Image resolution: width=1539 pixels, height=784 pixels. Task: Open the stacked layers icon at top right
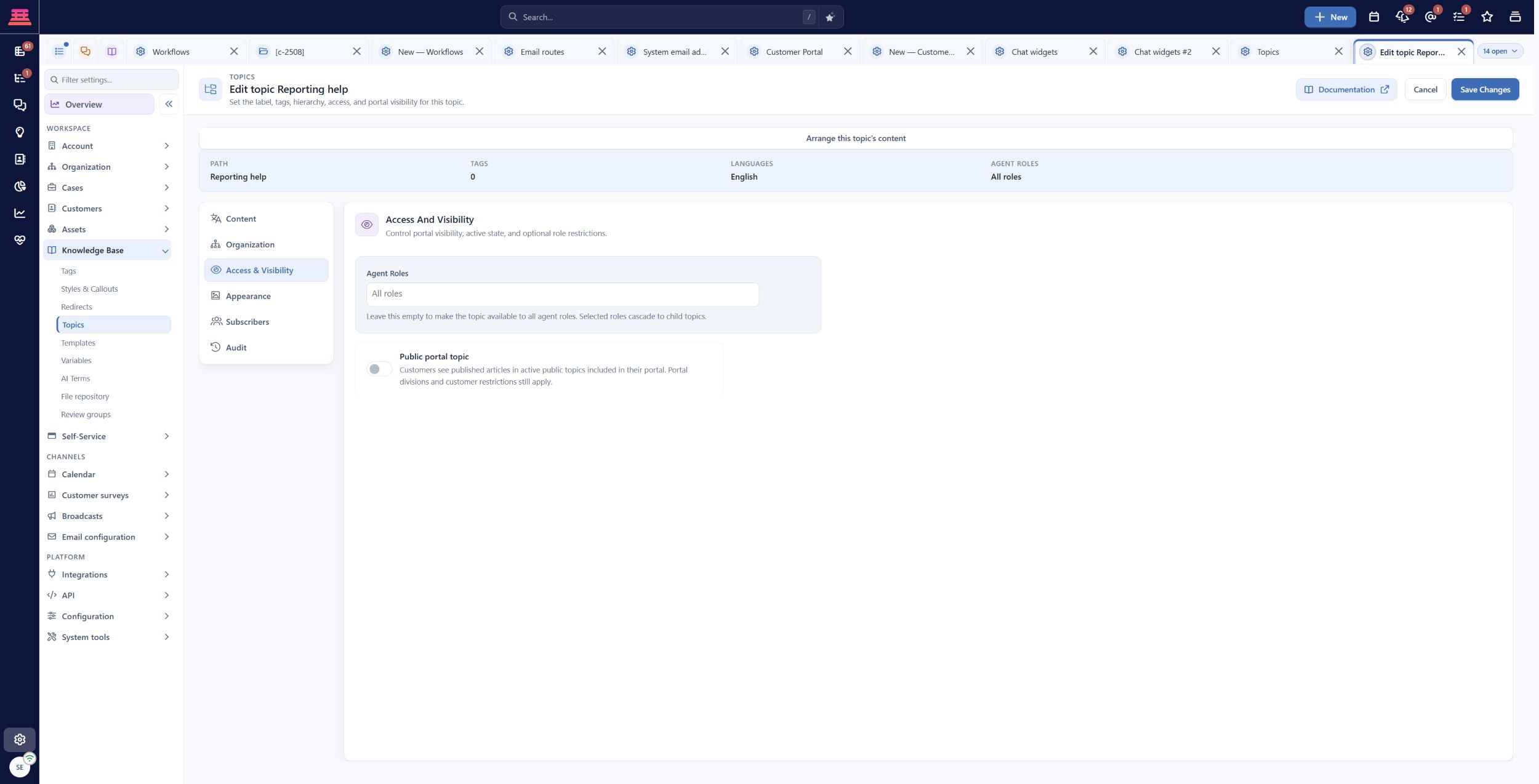pyautogui.click(x=1516, y=17)
